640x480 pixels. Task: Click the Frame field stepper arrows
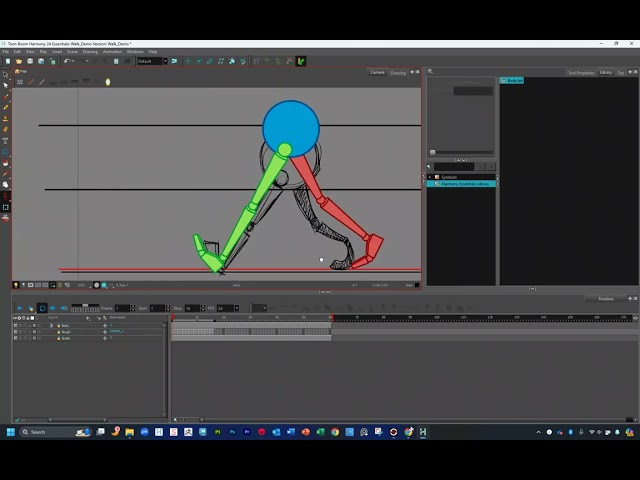click(x=133, y=308)
